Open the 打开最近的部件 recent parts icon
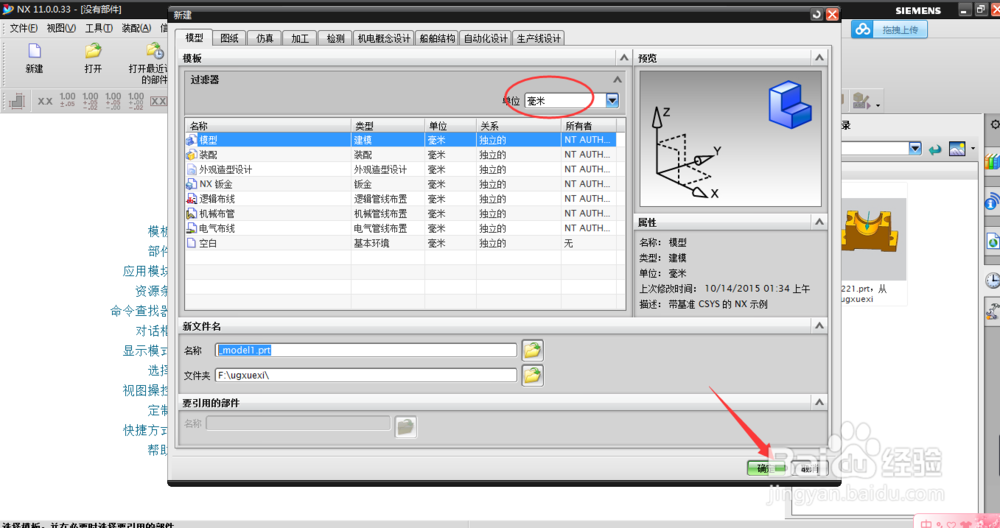 click(154, 51)
